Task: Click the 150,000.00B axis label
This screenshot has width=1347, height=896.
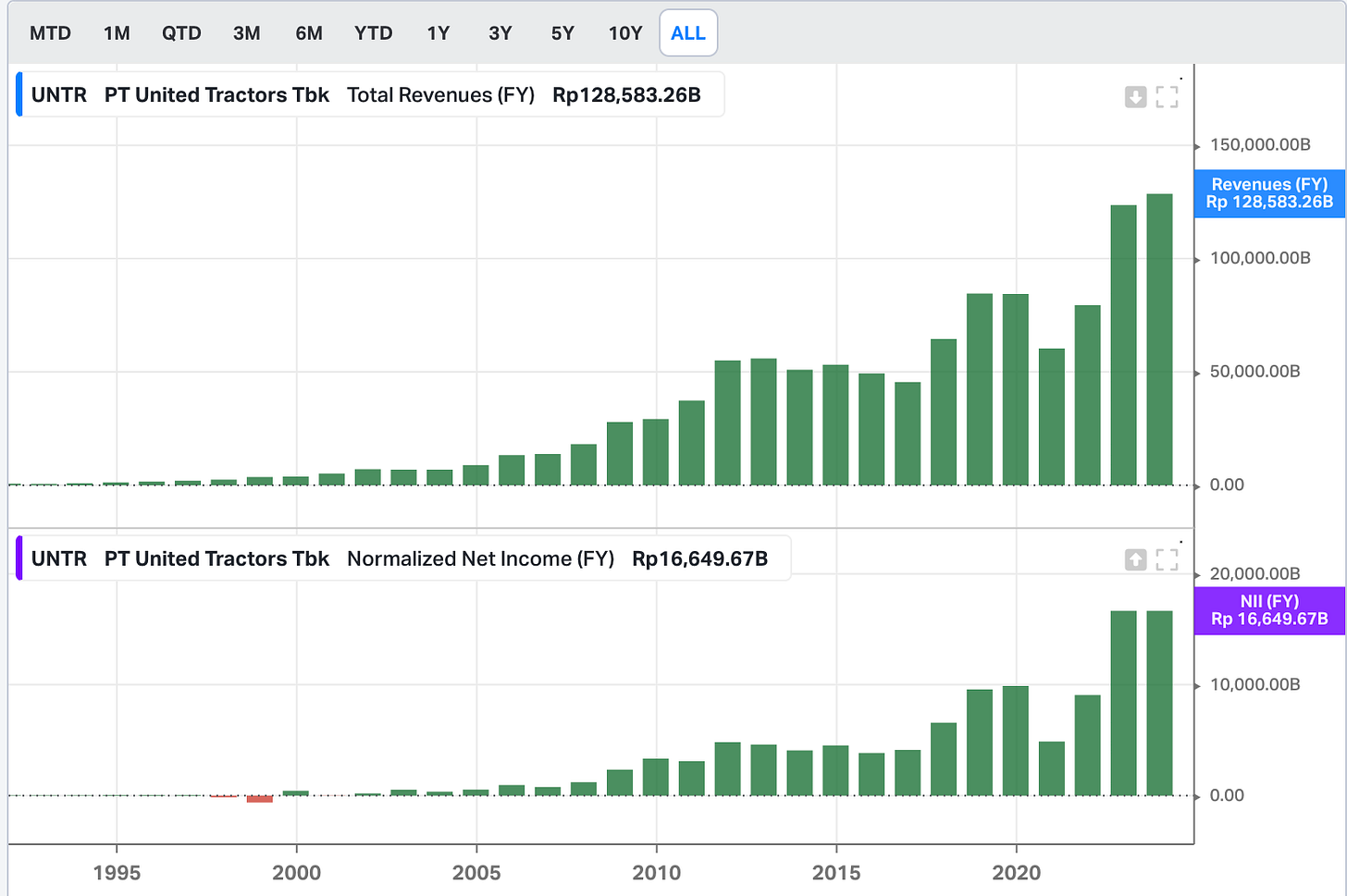Action: click(1260, 145)
